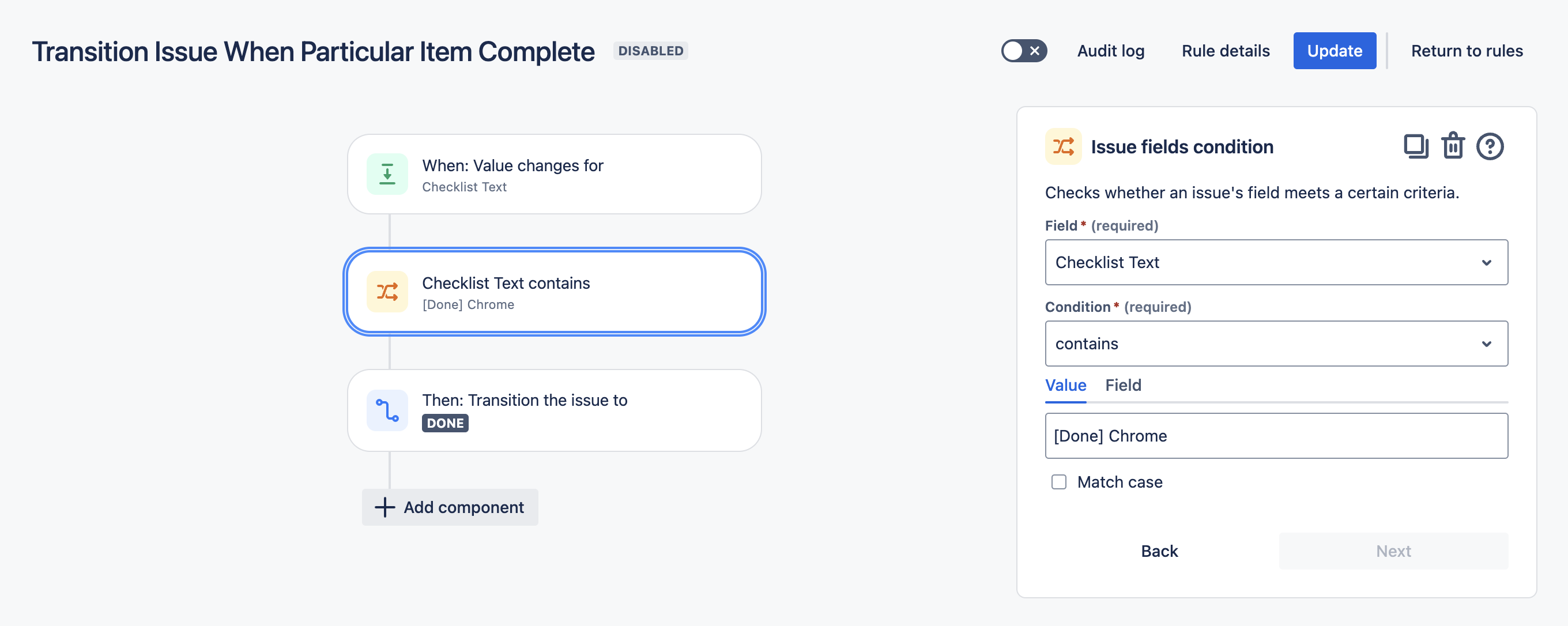The image size is (1568, 626).
Task: Click the trigger icon in the When step
Action: point(387,174)
